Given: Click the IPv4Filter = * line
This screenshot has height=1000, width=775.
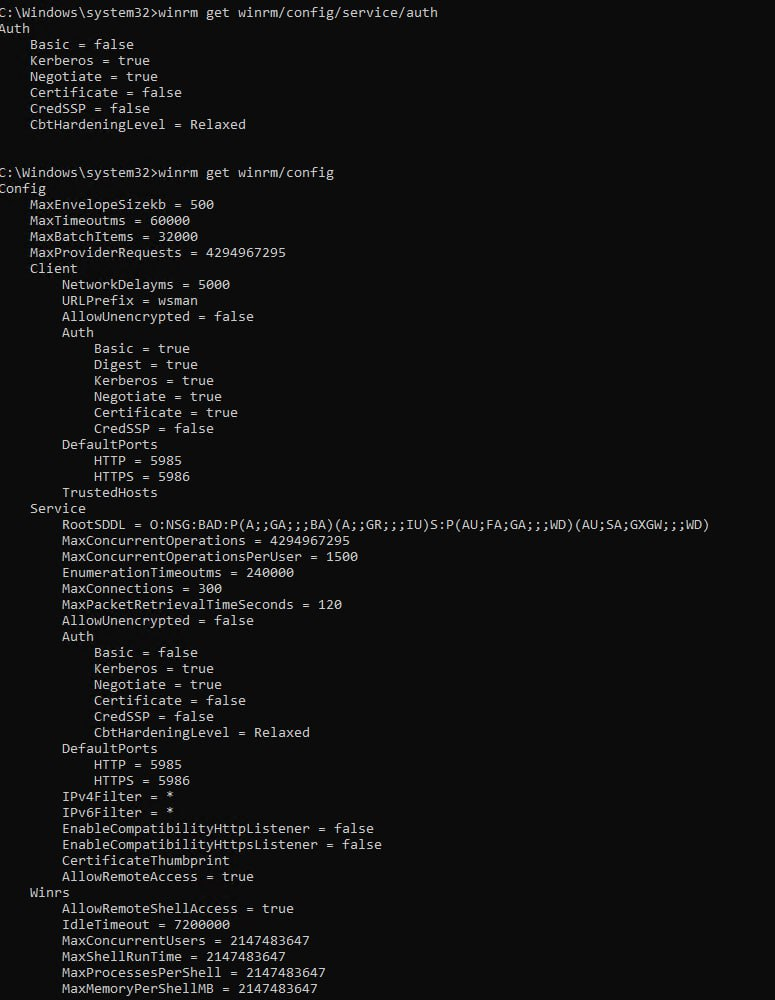Looking at the screenshot, I should 117,797.
